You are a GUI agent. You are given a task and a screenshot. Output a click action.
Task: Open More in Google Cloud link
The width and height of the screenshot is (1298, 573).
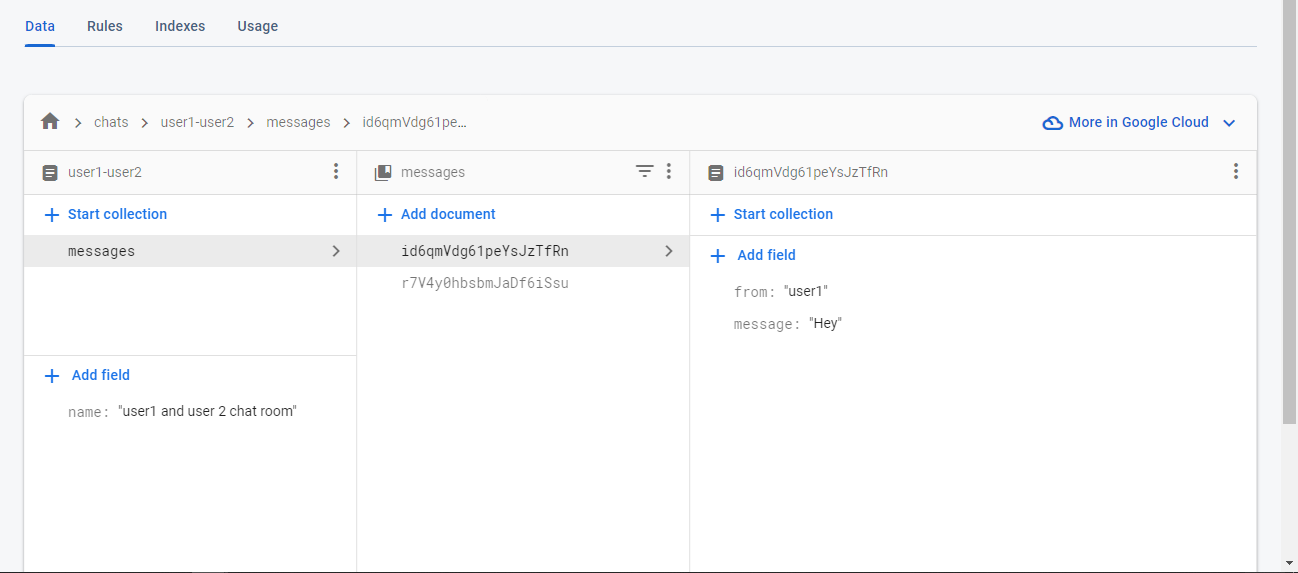click(x=1139, y=122)
